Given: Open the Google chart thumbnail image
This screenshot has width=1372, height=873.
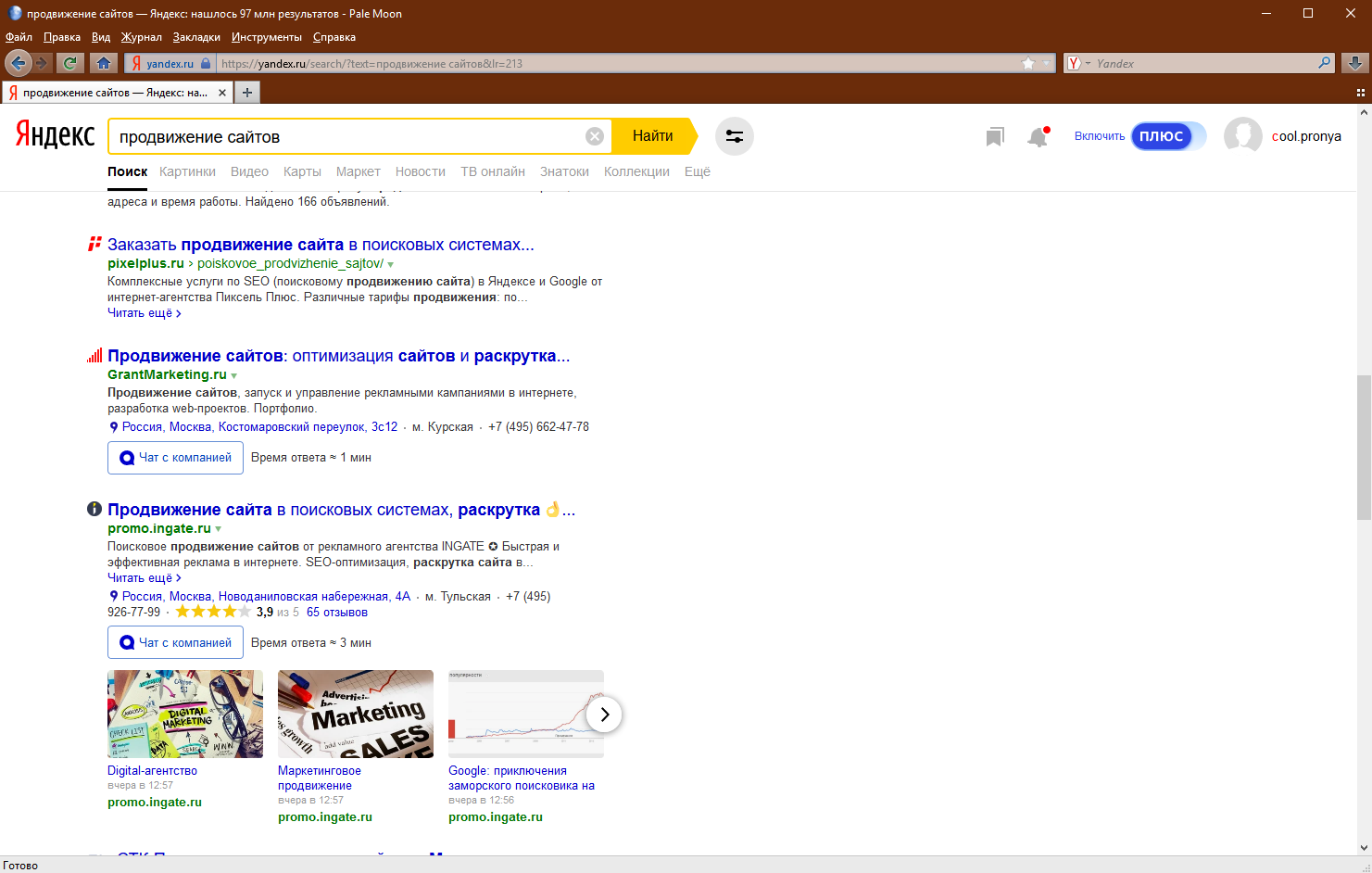Looking at the screenshot, I should coord(526,714).
